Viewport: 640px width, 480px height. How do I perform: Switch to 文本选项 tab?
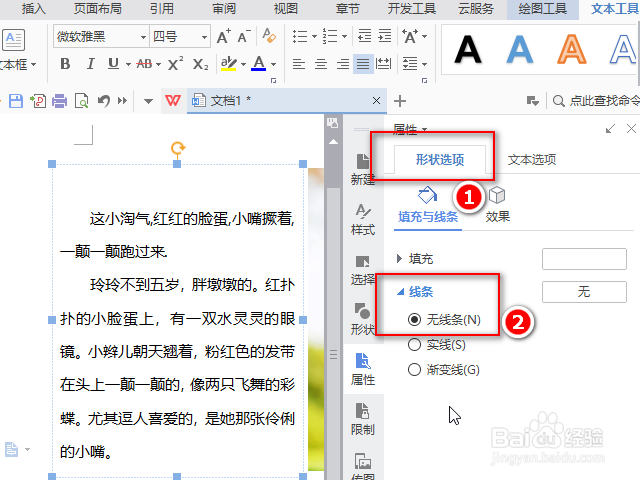coord(532,160)
